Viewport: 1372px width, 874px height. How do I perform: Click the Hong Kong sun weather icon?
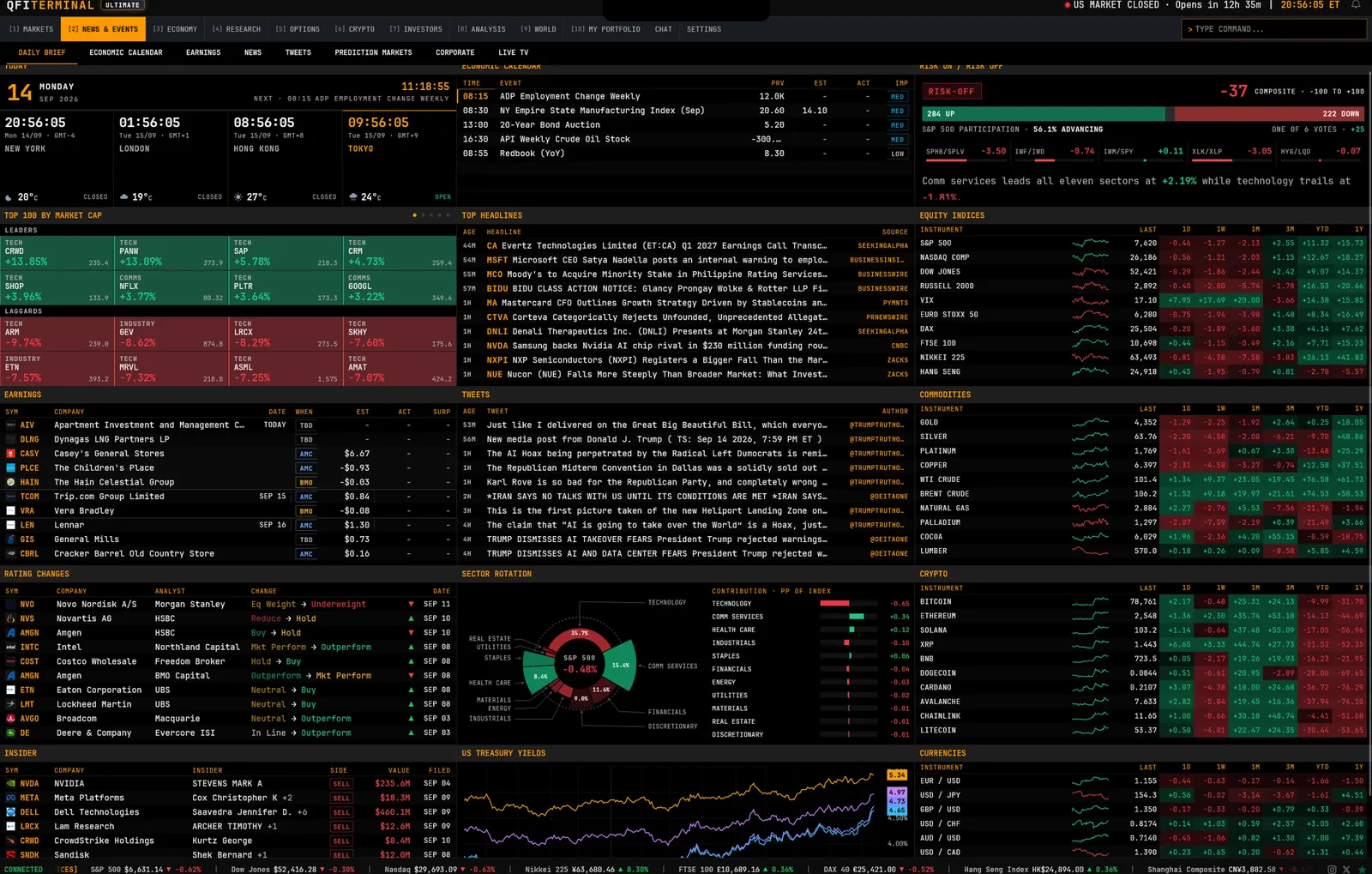click(x=238, y=197)
